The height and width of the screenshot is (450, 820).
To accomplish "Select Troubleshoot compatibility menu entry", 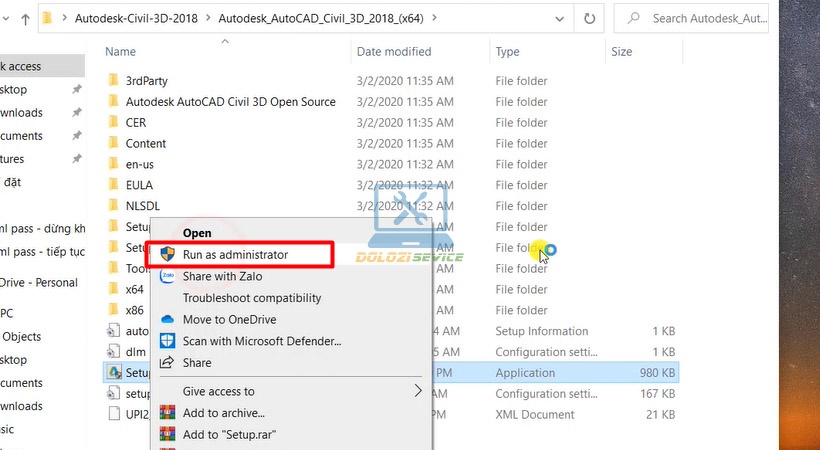I will (252, 298).
